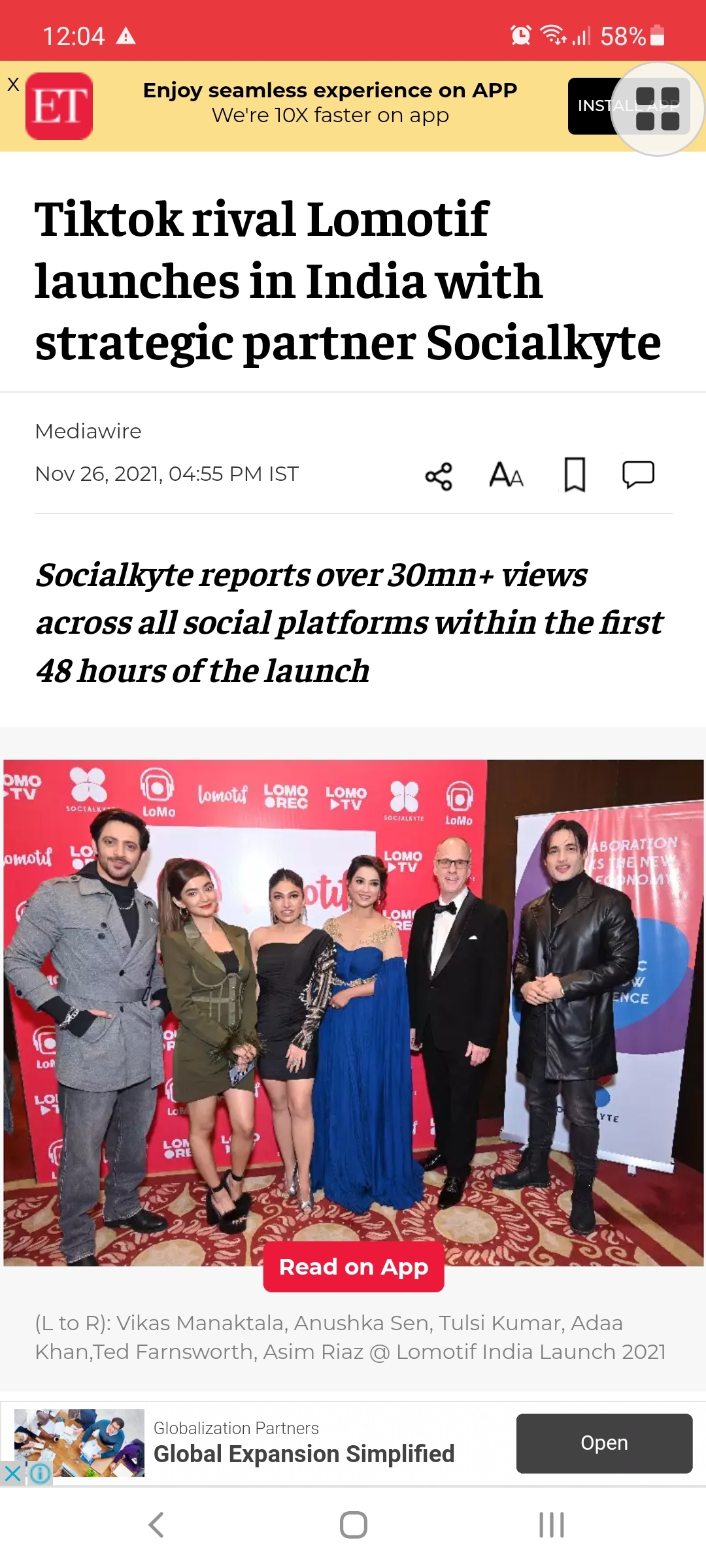Dismiss the app install banner with X

(x=13, y=84)
